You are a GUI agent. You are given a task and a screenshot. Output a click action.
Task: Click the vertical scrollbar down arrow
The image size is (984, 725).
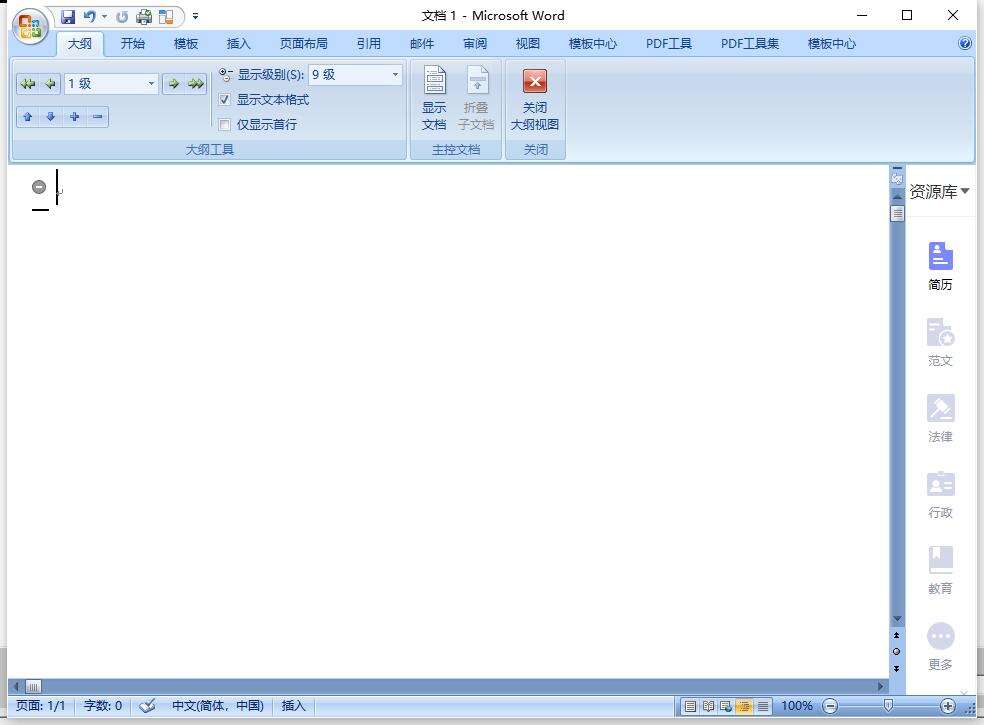click(897, 618)
